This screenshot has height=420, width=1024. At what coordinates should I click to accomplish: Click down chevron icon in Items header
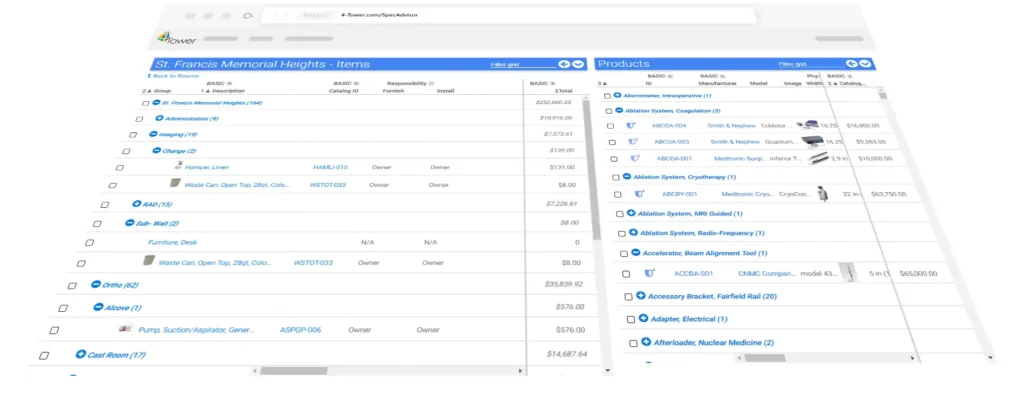pos(578,64)
